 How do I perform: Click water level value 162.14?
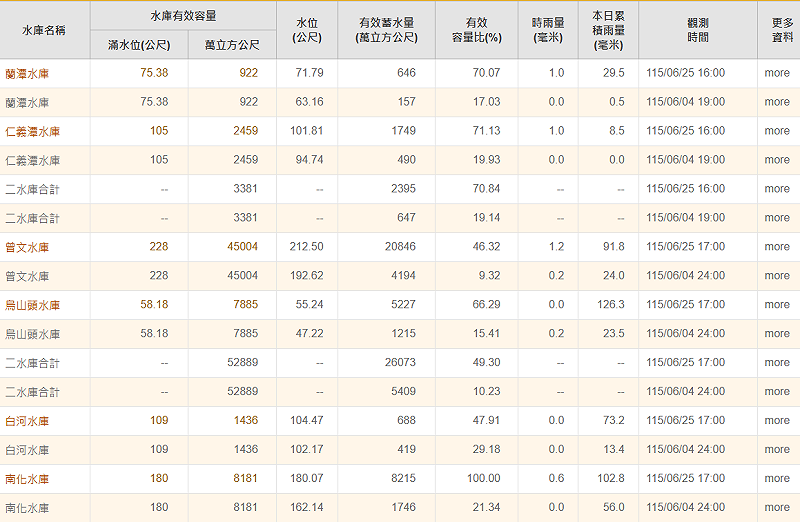click(307, 508)
